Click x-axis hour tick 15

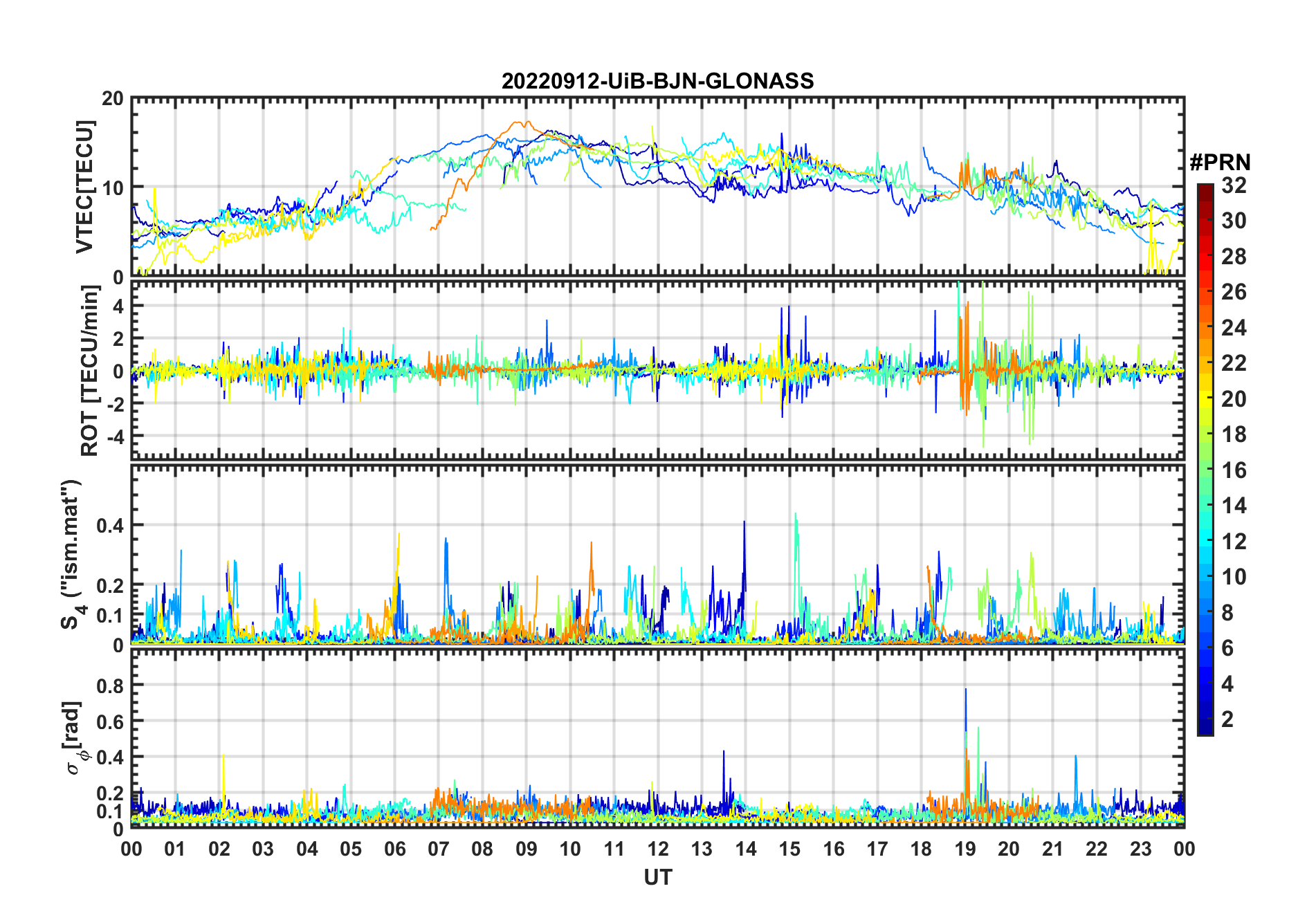click(789, 849)
